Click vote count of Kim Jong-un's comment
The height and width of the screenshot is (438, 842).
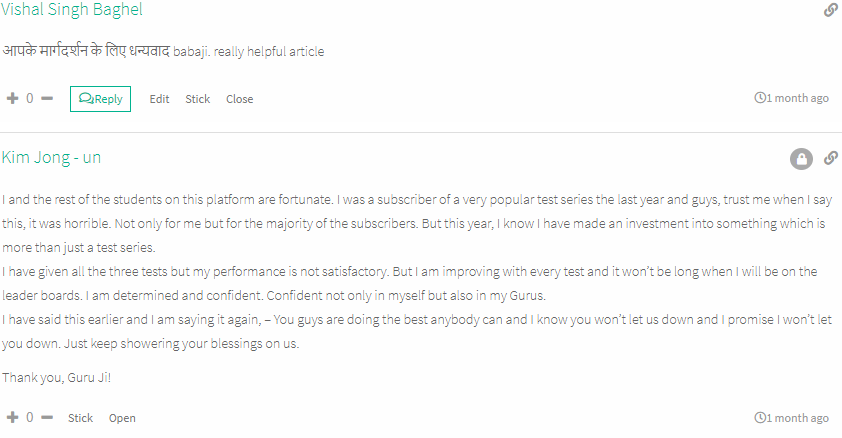coord(30,417)
